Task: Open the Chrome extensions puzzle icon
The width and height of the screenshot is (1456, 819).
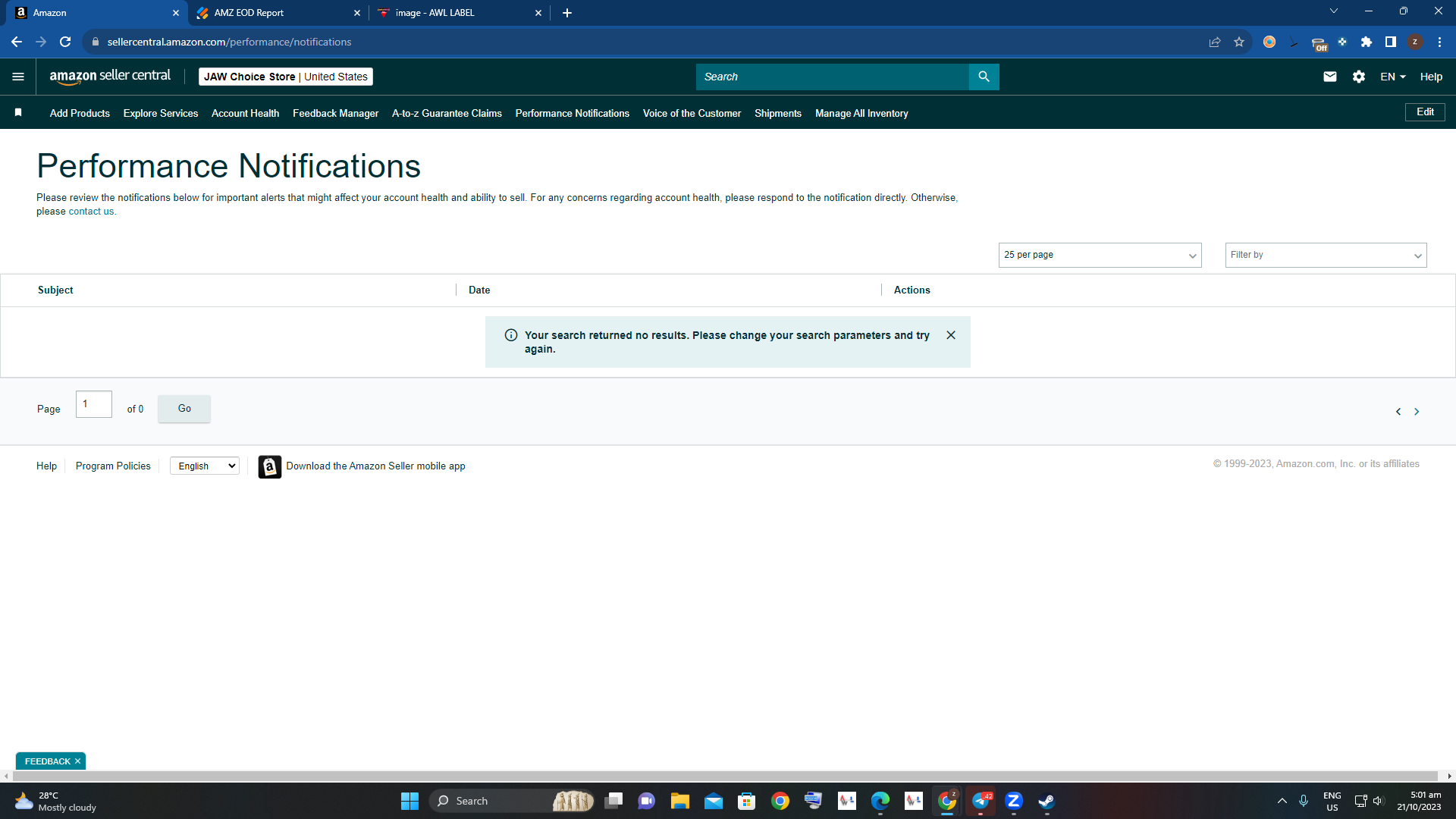Action: [1367, 42]
